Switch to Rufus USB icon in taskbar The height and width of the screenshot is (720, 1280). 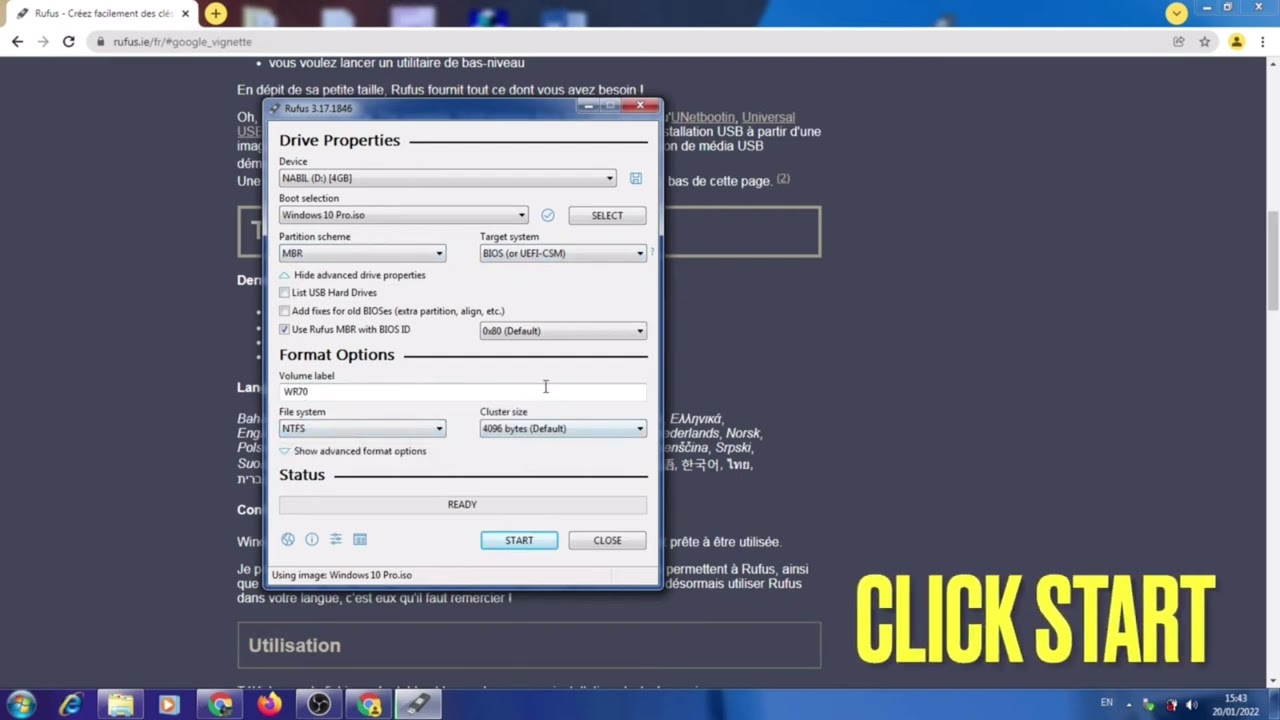point(418,704)
